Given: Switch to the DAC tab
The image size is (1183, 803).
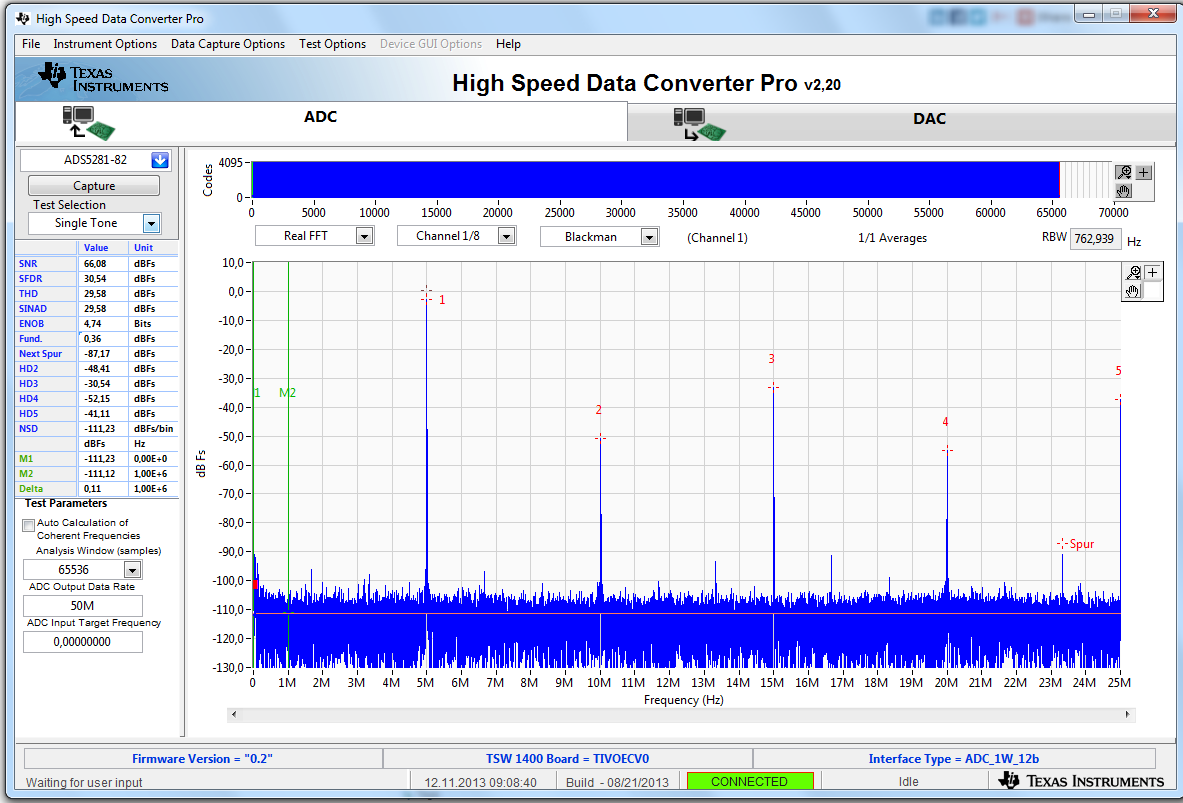Looking at the screenshot, I should 902,122.
